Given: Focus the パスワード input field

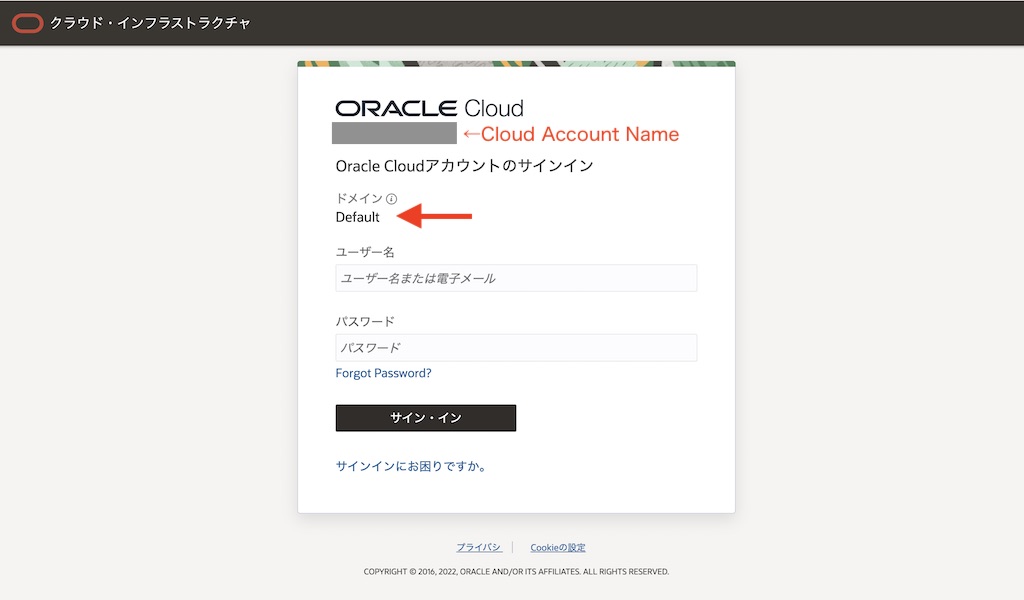Looking at the screenshot, I should [516, 348].
